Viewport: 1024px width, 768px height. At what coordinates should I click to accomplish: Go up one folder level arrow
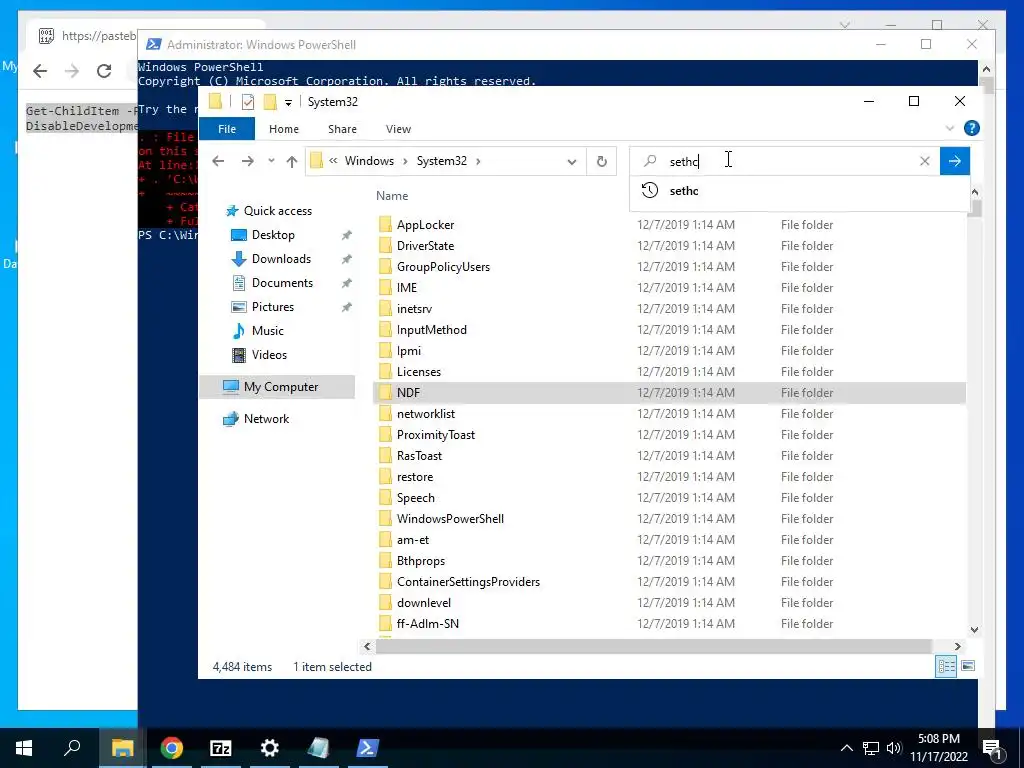tap(292, 161)
